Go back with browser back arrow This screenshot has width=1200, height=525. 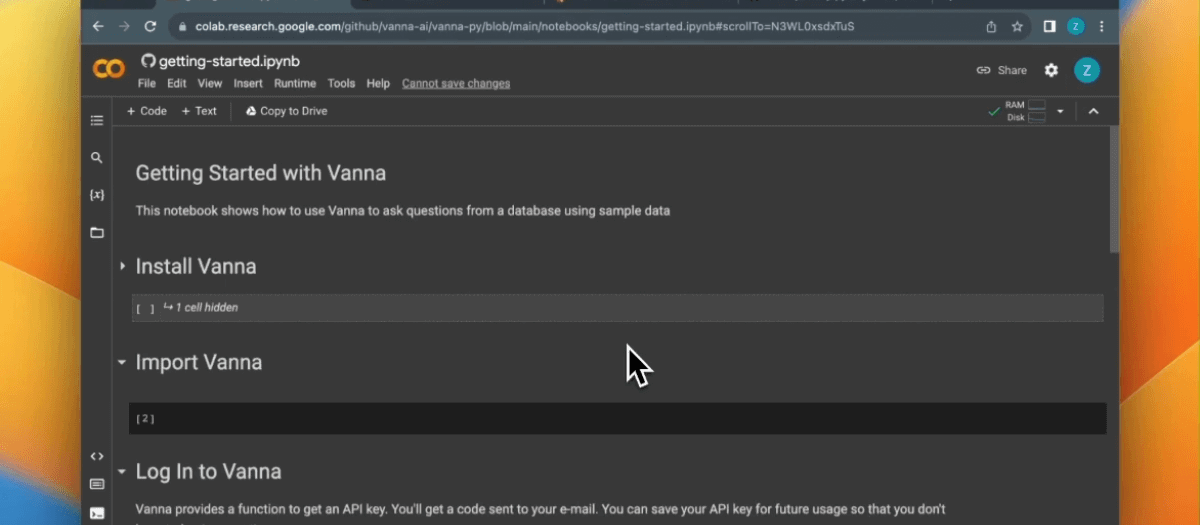(97, 27)
